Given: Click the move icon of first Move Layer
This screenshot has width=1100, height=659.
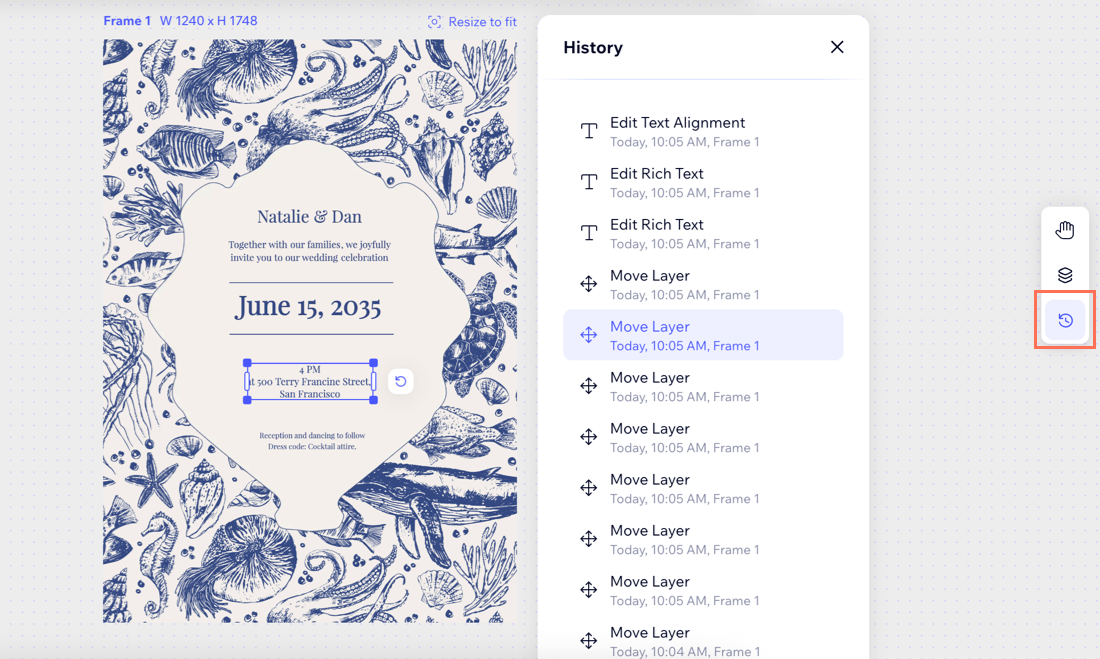Looking at the screenshot, I should [x=589, y=284].
